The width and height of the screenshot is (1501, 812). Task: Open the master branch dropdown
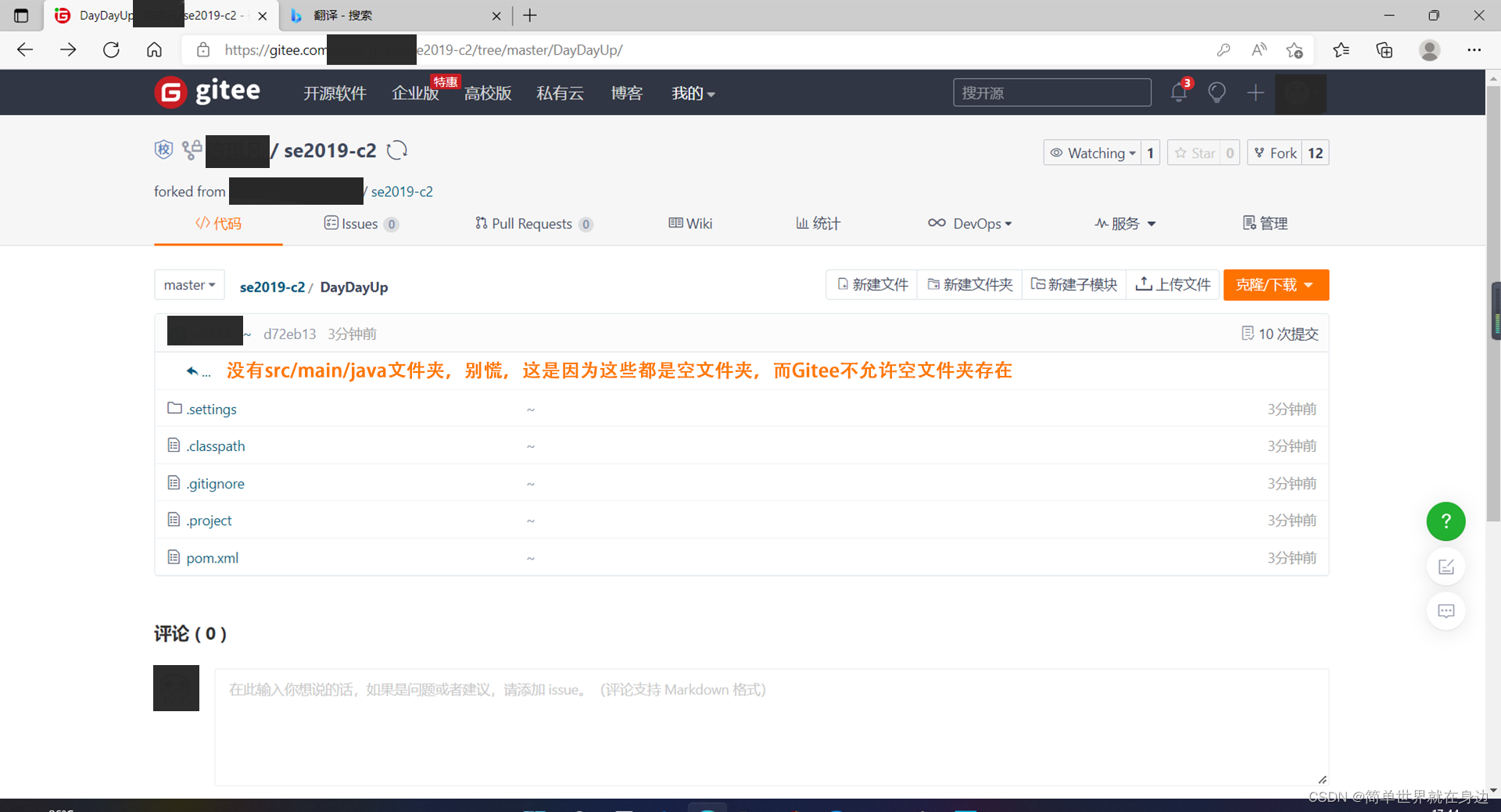tap(188, 284)
